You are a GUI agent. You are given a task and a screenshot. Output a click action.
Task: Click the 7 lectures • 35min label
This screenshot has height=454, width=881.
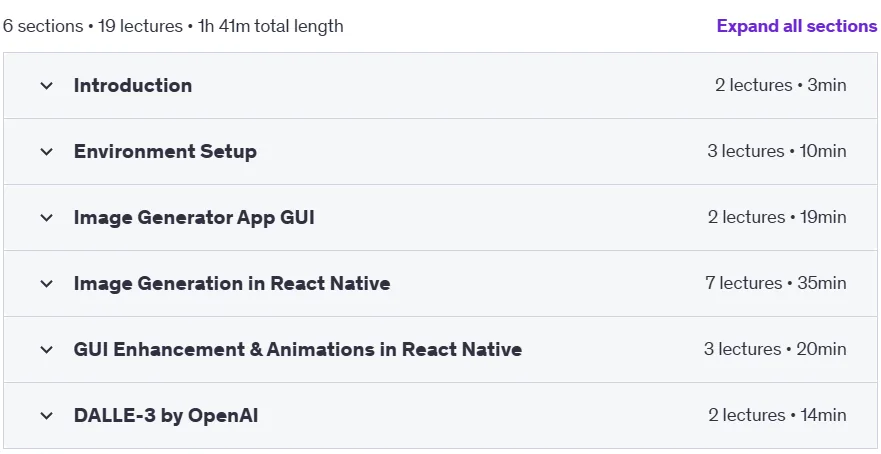coord(776,283)
